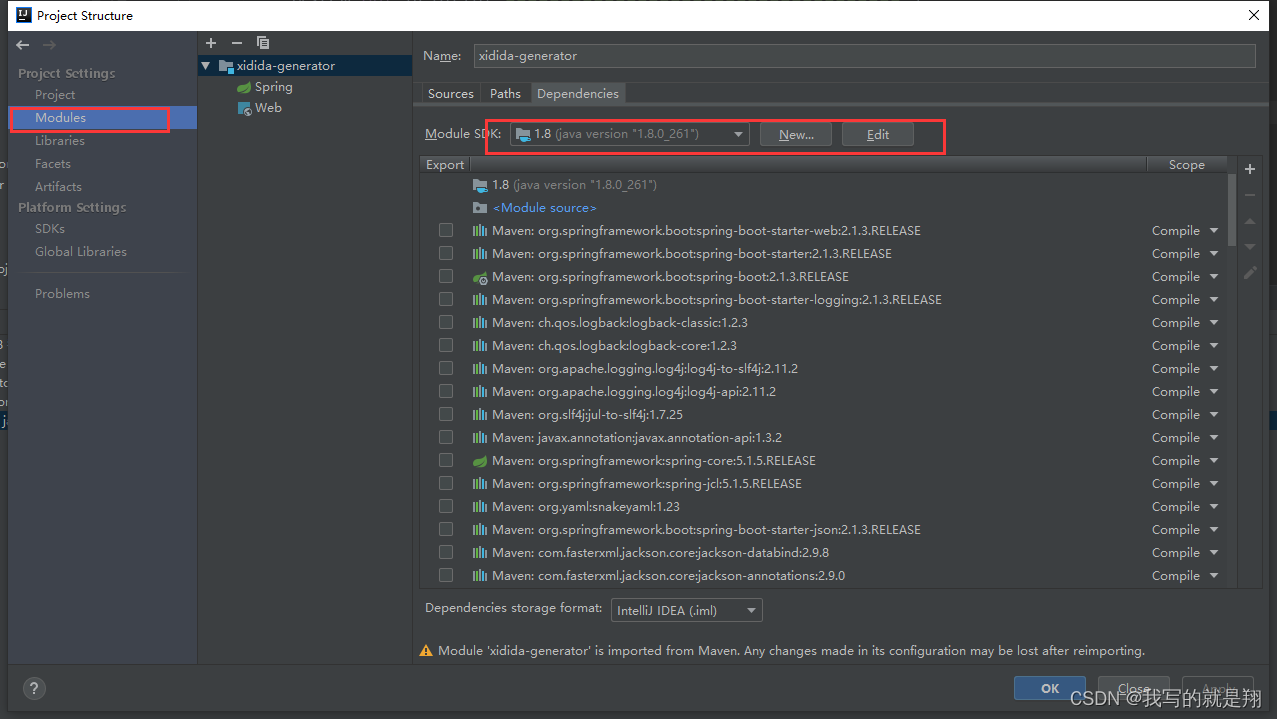Open Libraries in Project Settings
Screen dimensions: 1277x719
(x=60, y=141)
